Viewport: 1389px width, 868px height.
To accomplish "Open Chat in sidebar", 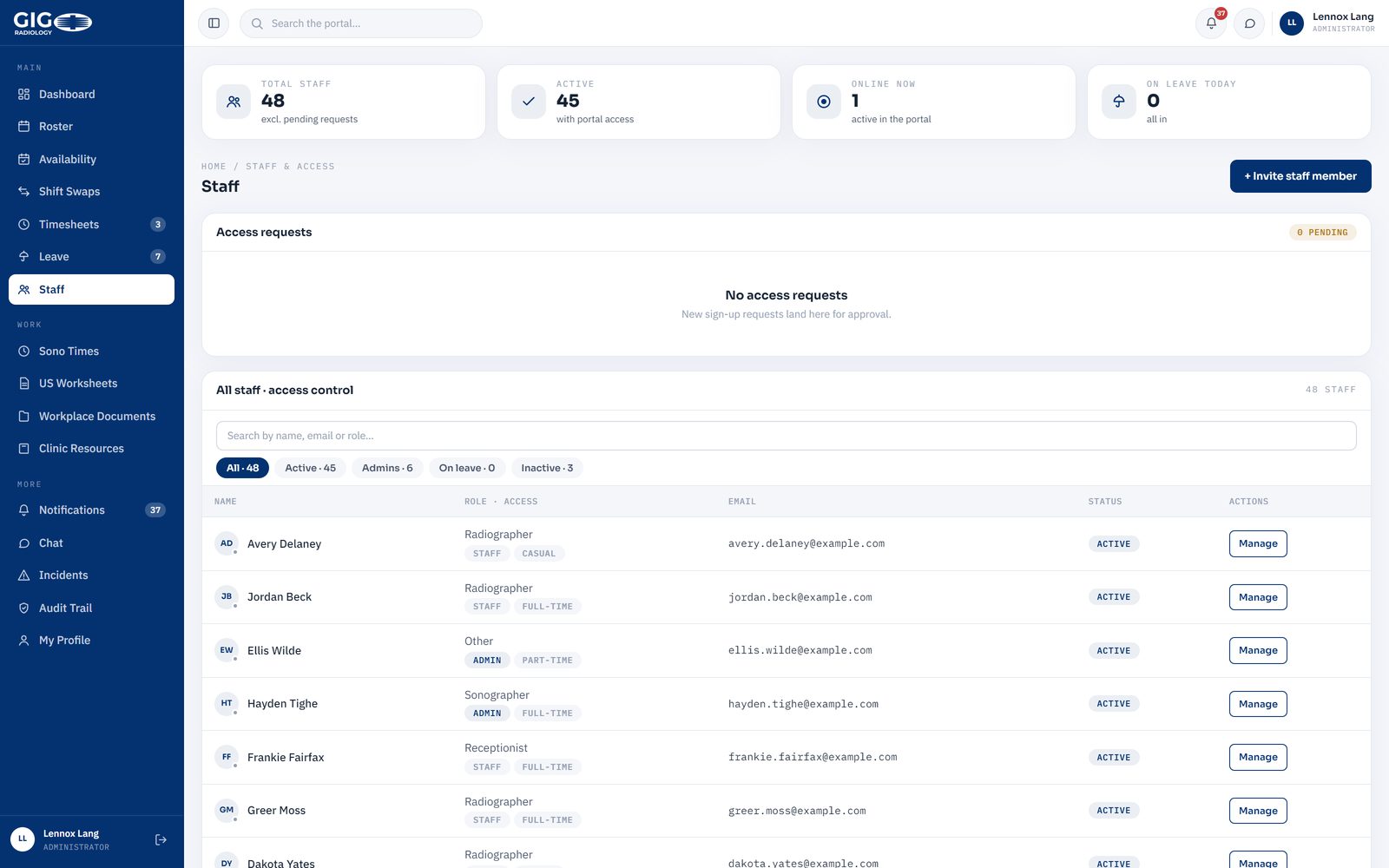I will 91,542.
